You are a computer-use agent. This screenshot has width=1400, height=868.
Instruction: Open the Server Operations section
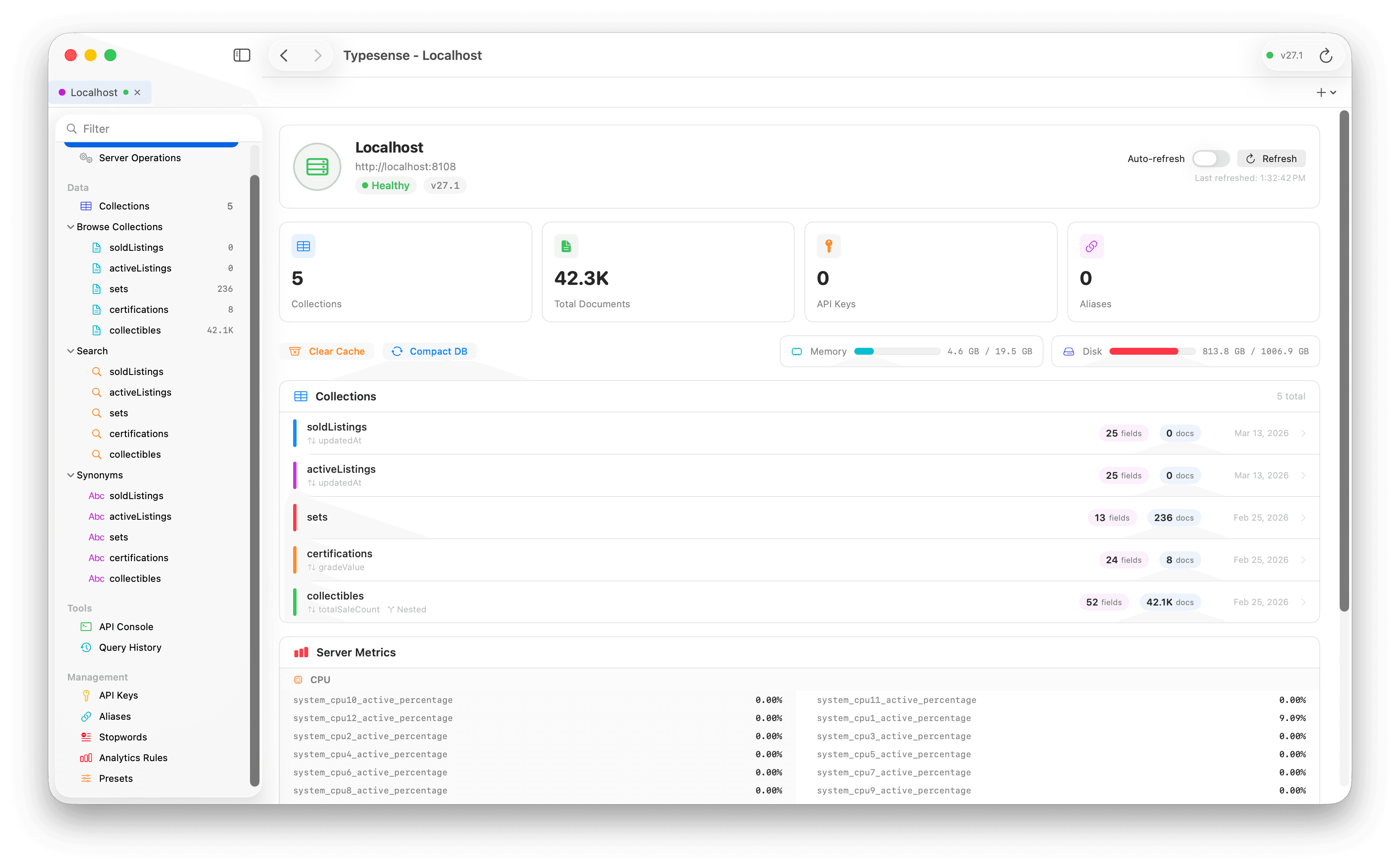(139, 157)
